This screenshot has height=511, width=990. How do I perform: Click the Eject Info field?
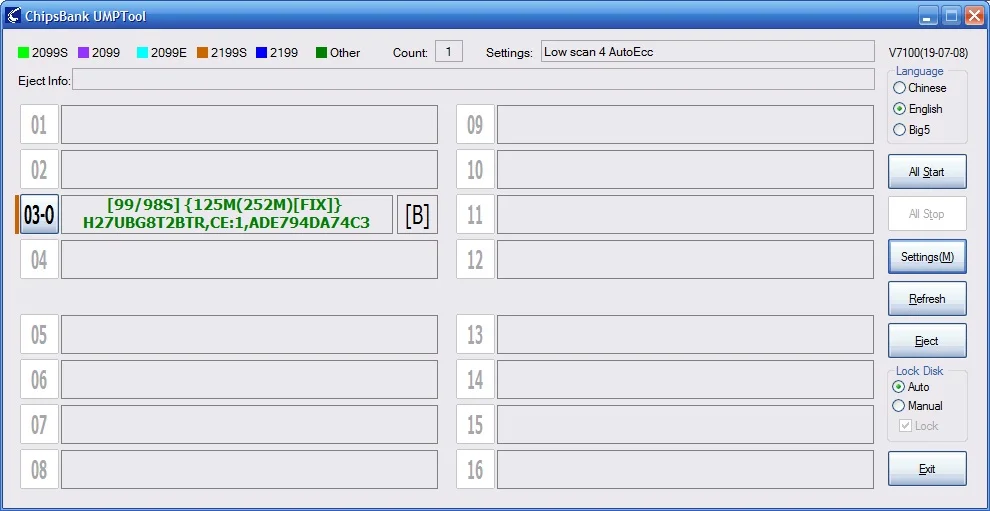(x=473, y=80)
